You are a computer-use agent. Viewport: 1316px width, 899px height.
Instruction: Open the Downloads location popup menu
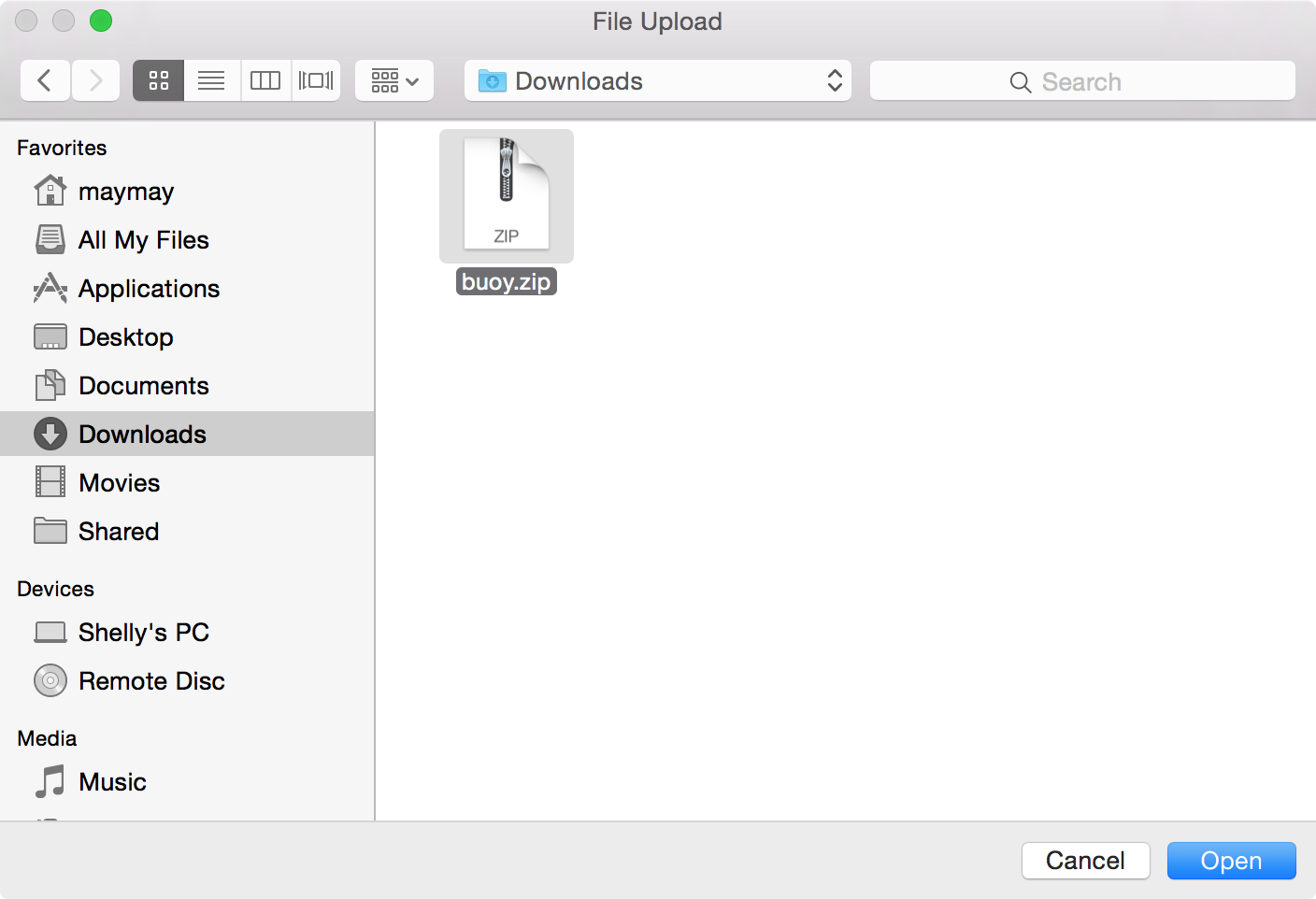[x=658, y=80]
